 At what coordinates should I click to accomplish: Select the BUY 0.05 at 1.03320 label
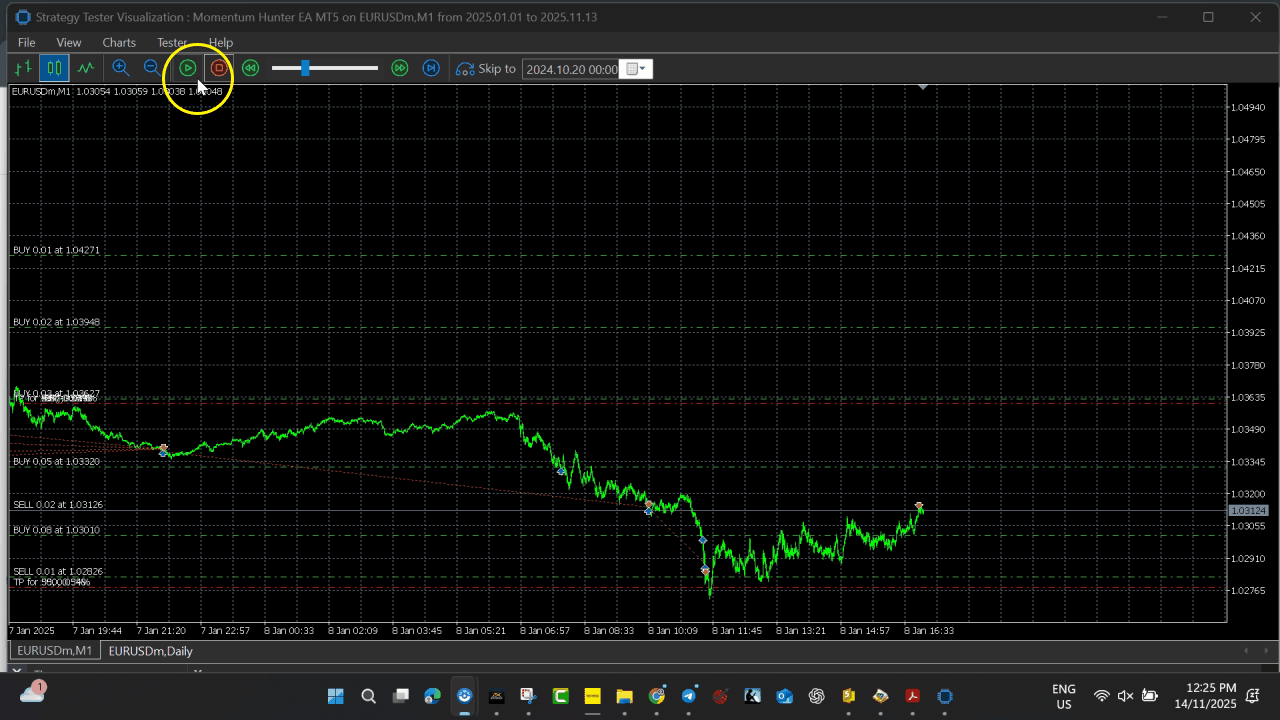pos(56,462)
